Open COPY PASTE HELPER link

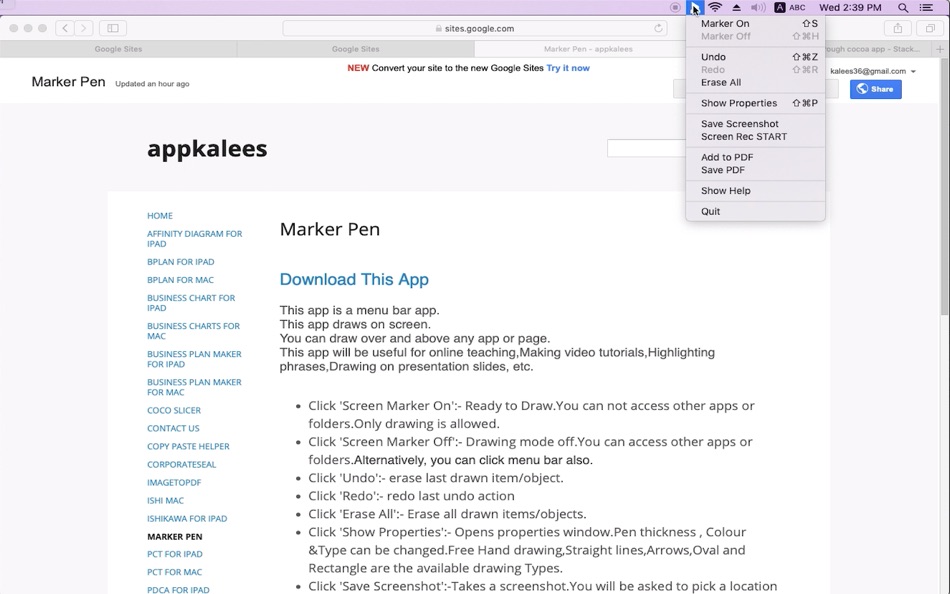[188, 447]
